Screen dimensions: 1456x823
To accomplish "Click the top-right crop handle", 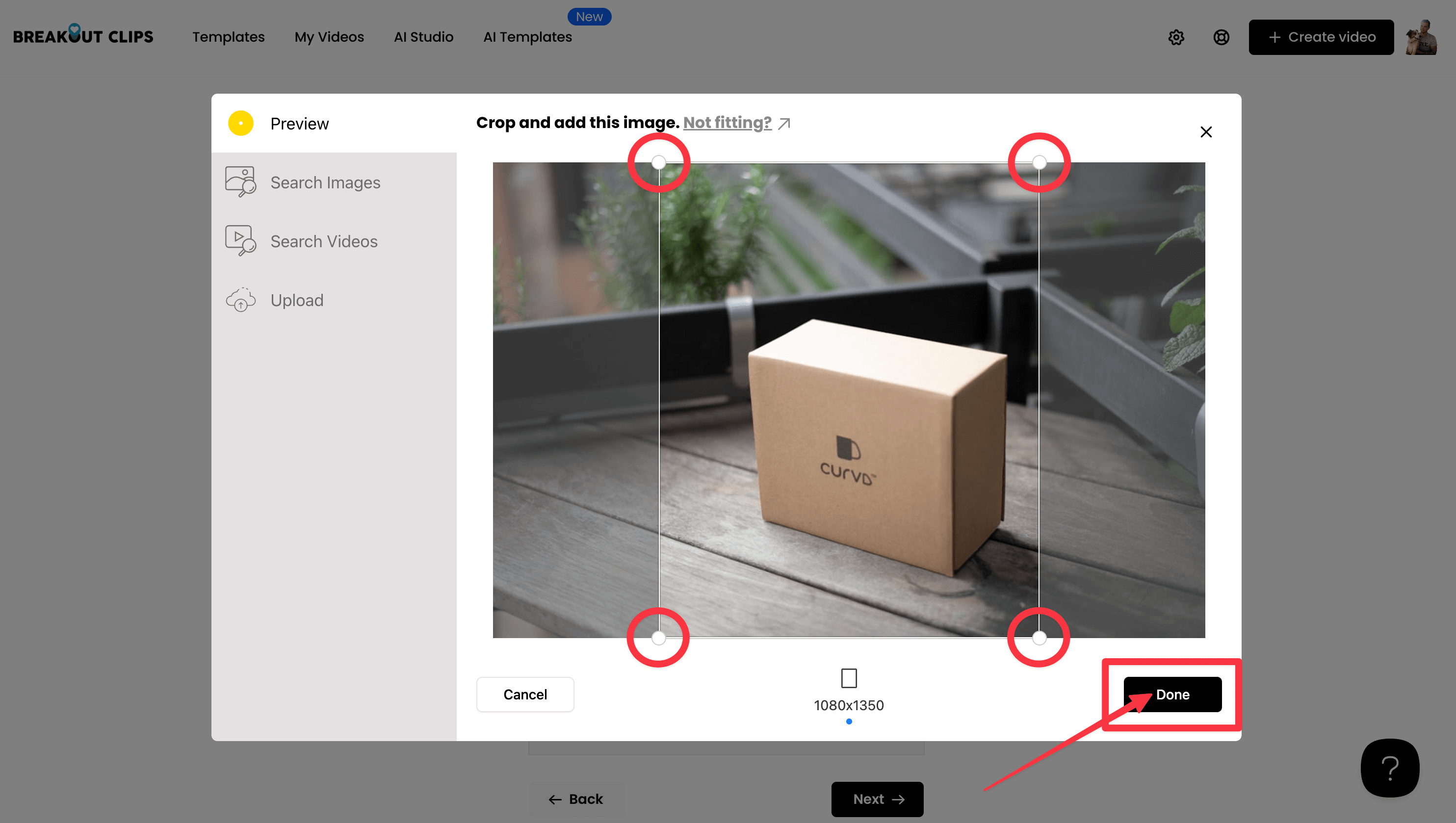I will pyautogui.click(x=1039, y=163).
